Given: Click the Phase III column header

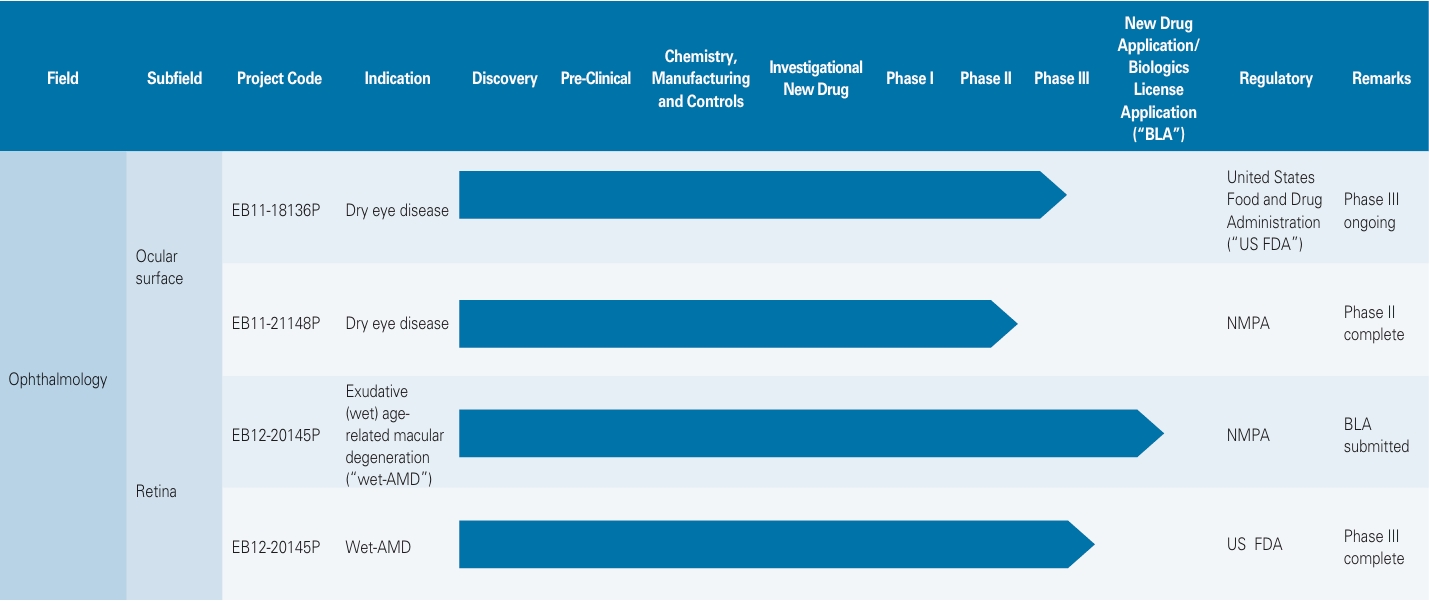Looking at the screenshot, I should point(1061,78).
